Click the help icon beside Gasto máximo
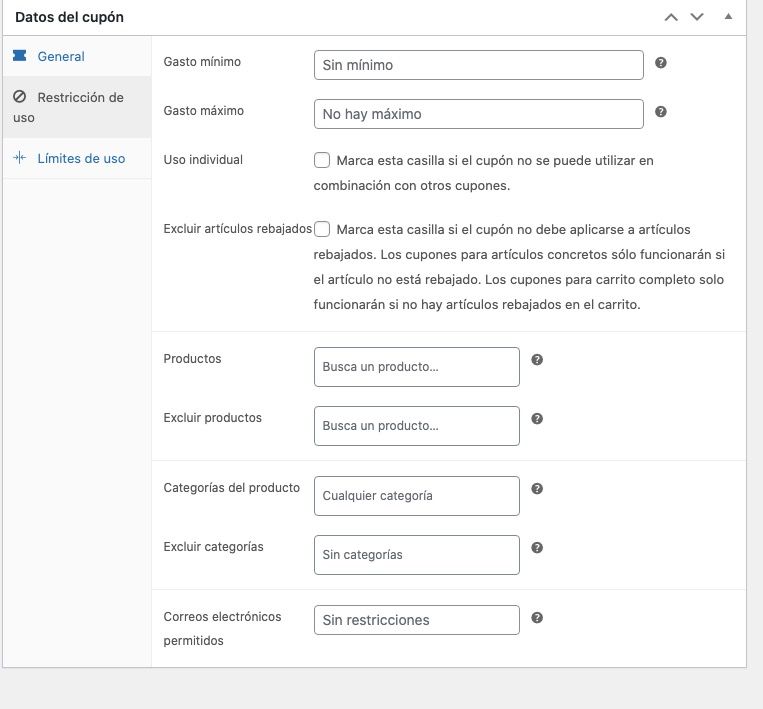The width and height of the screenshot is (763, 709). (x=660, y=112)
